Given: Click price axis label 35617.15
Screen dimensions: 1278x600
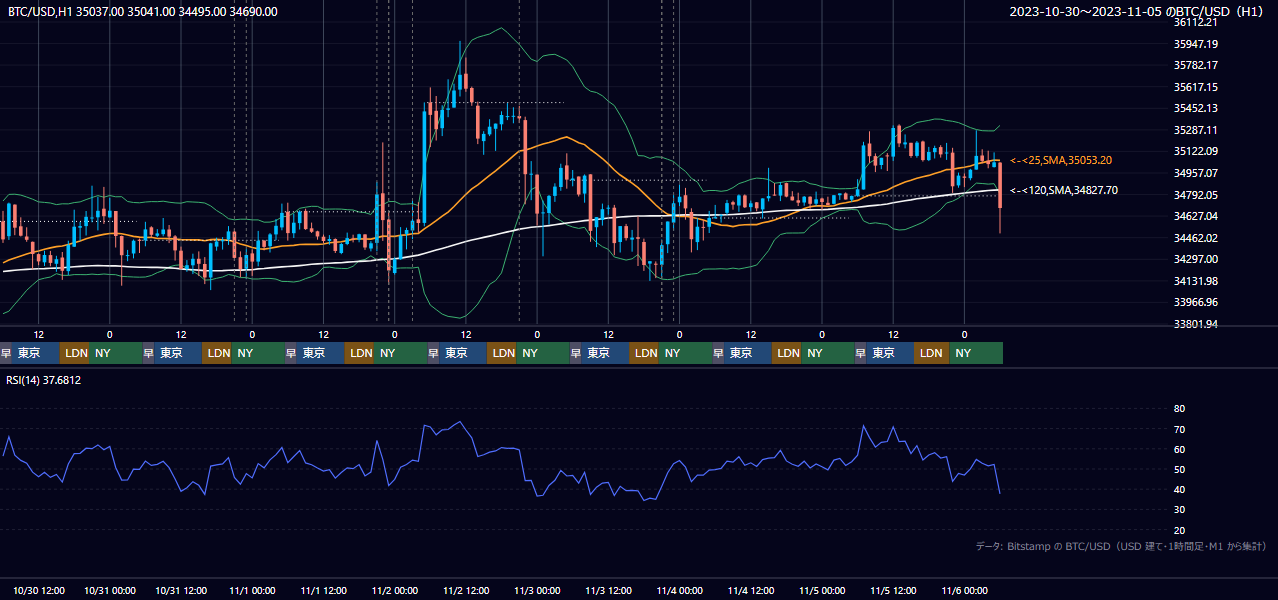Looking at the screenshot, I should [1196, 87].
